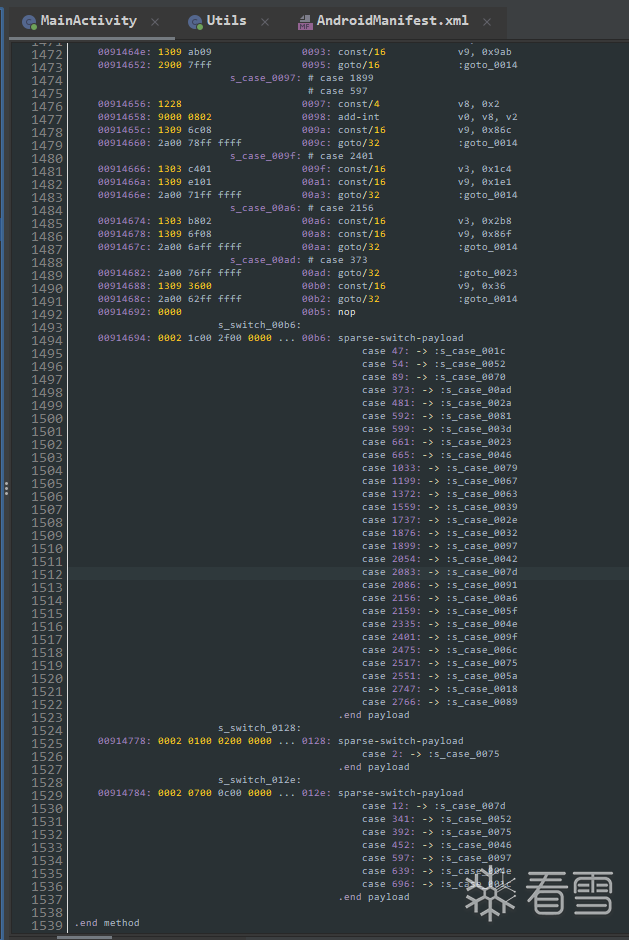Click the left panel splitter grip dots
The width and height of the screenshot is (629, 940).
(x=5, y=488)
